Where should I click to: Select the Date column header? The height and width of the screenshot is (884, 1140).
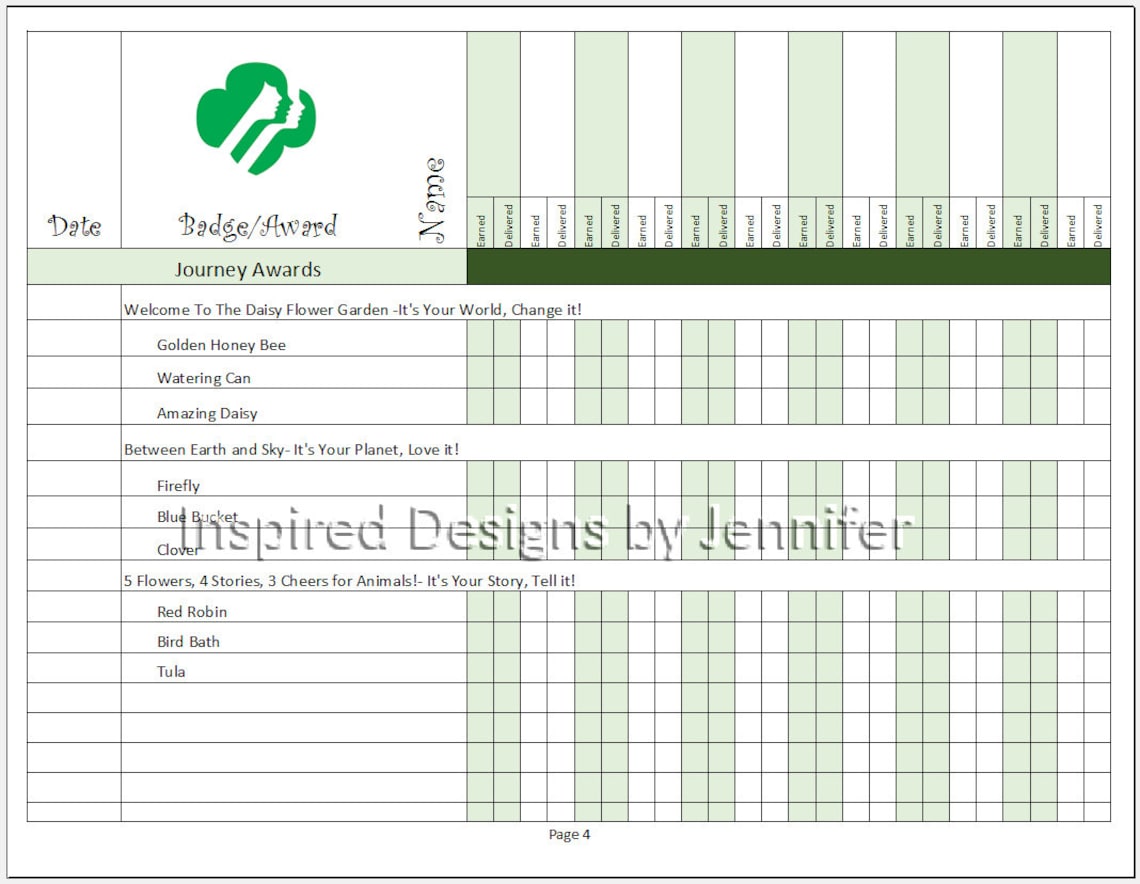(x=73, y=227)
